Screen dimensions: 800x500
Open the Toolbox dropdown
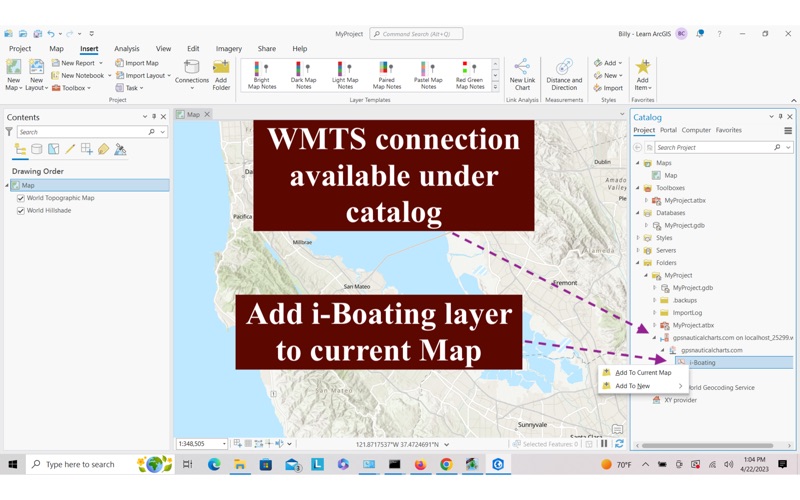(89, 88)
